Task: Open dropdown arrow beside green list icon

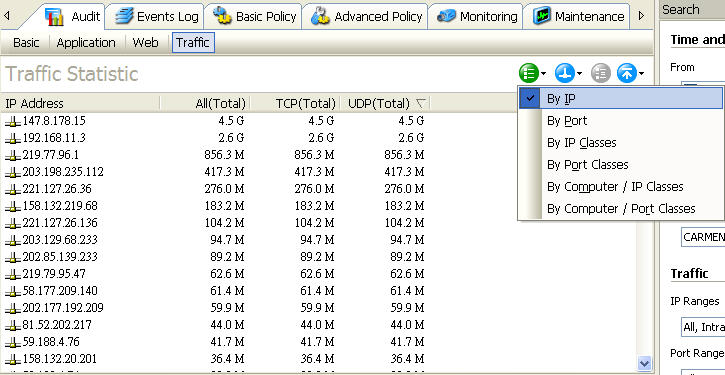Action: (x=544, y=74)
